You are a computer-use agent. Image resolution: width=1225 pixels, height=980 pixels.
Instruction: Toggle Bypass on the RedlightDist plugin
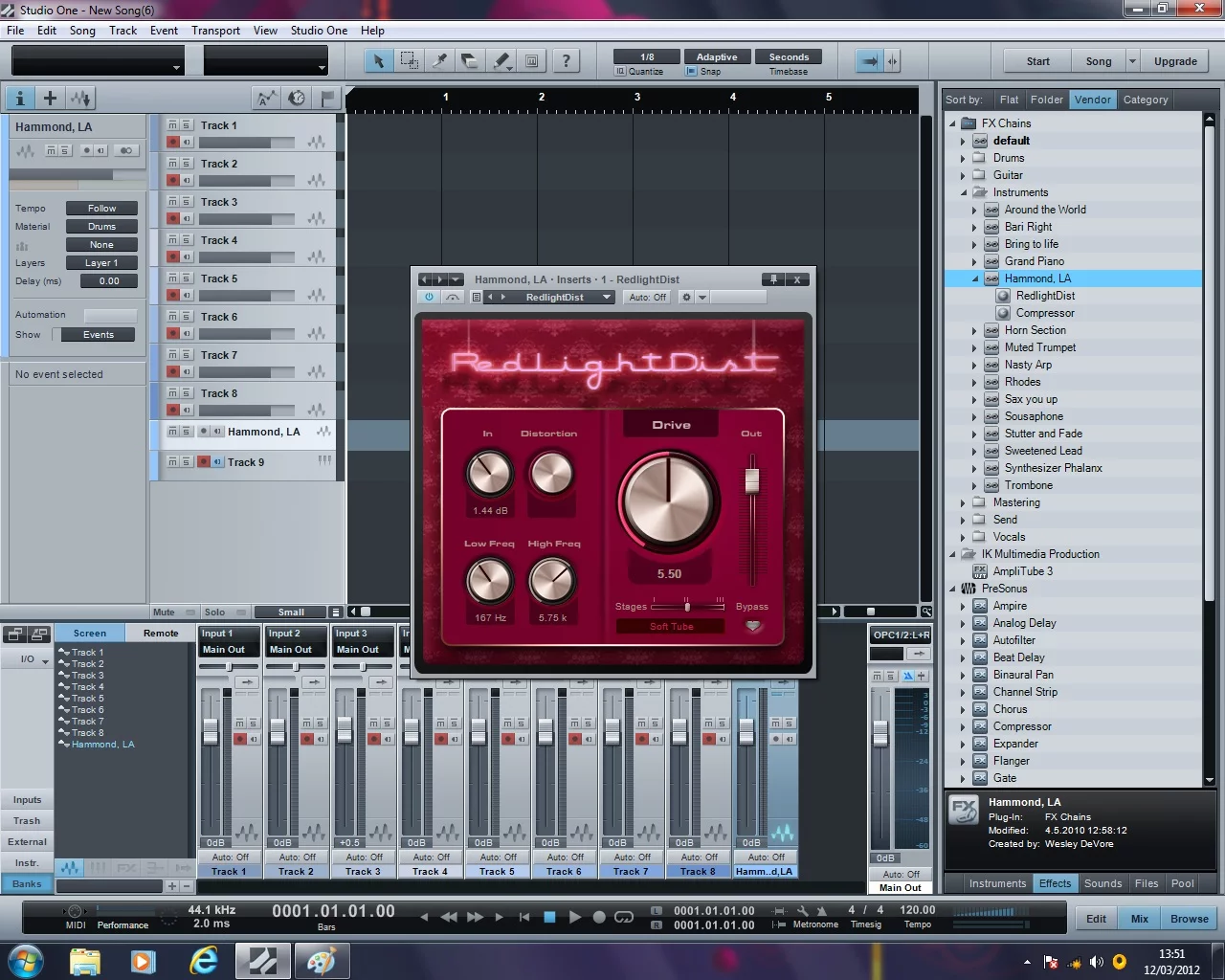tap(753, 626)
